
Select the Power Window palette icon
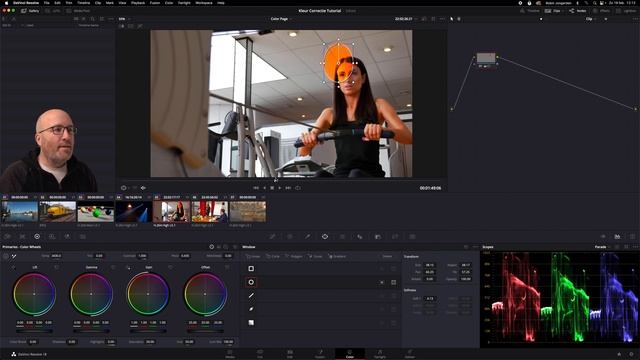tap(325, 236)
